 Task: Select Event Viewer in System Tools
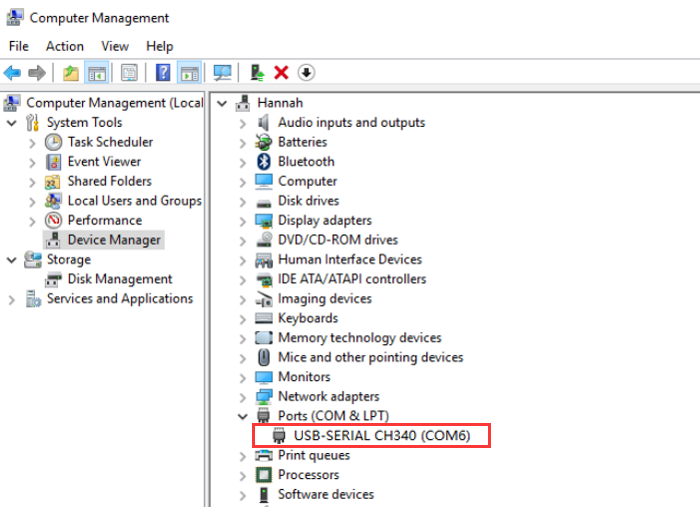104,162
